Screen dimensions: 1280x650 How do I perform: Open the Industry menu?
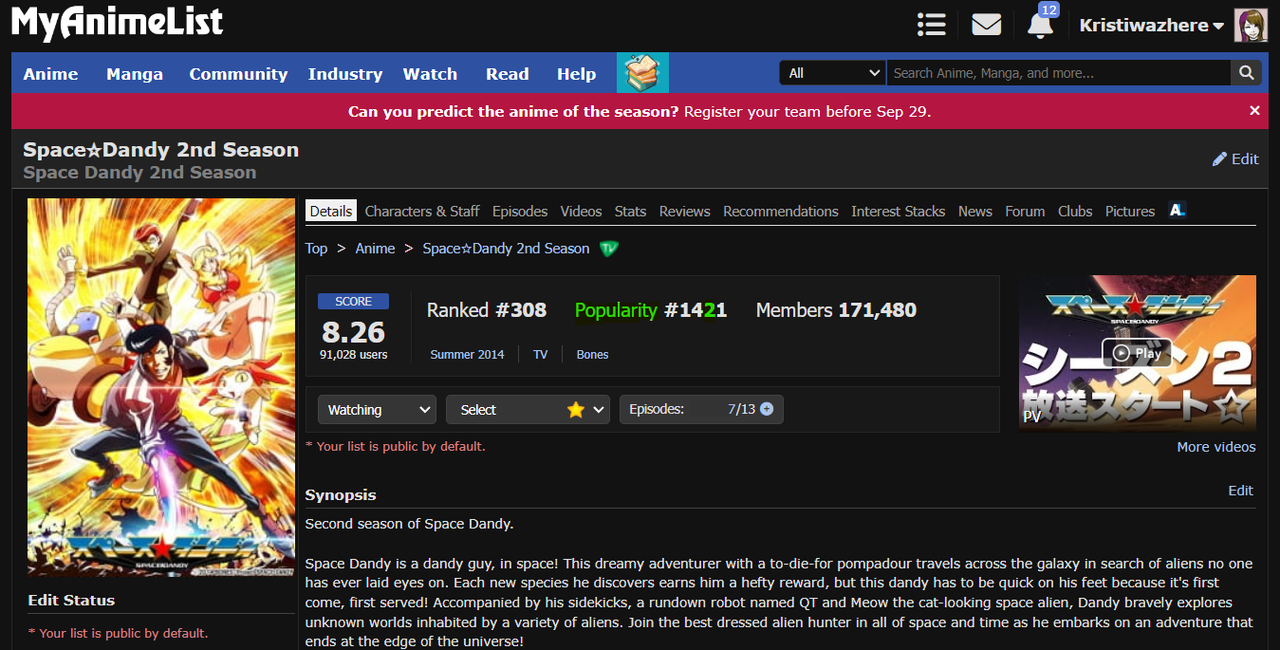[345, 74]
